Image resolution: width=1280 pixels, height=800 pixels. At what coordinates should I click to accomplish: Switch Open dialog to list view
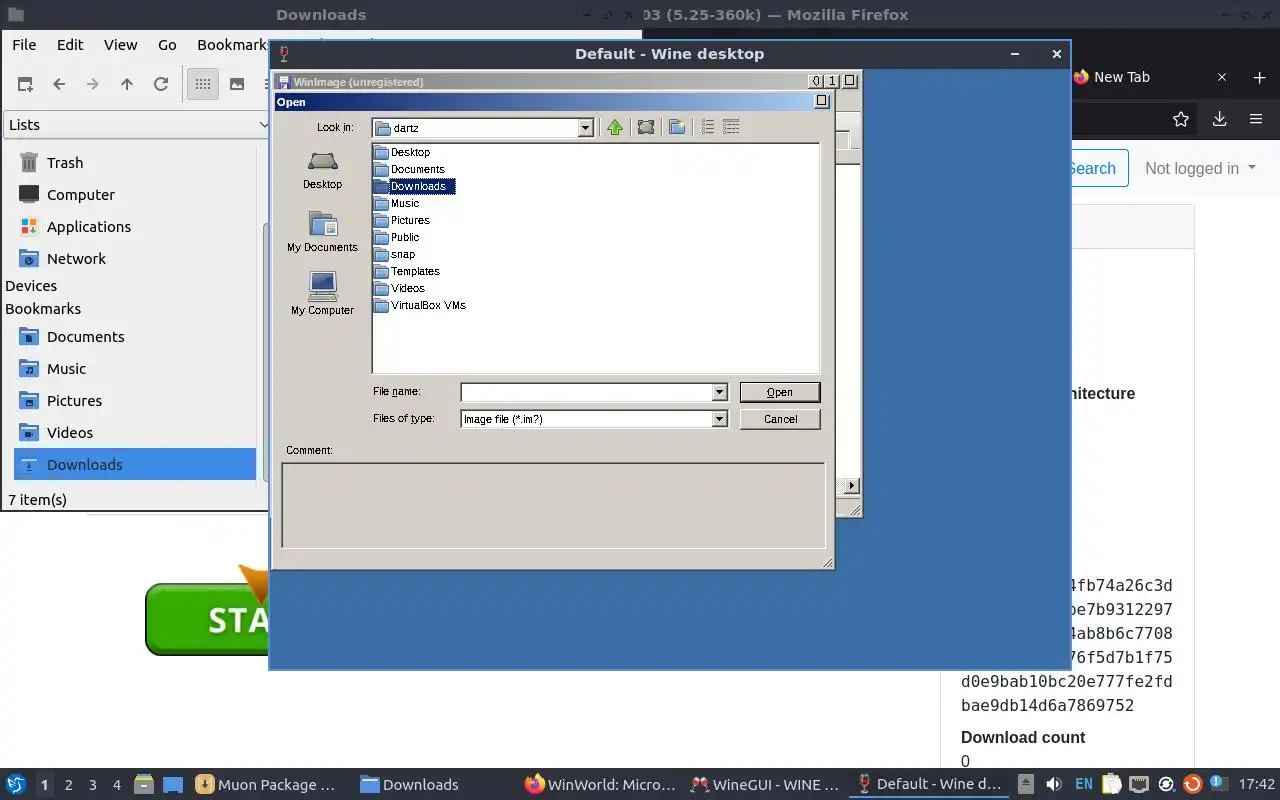point(708,127)
